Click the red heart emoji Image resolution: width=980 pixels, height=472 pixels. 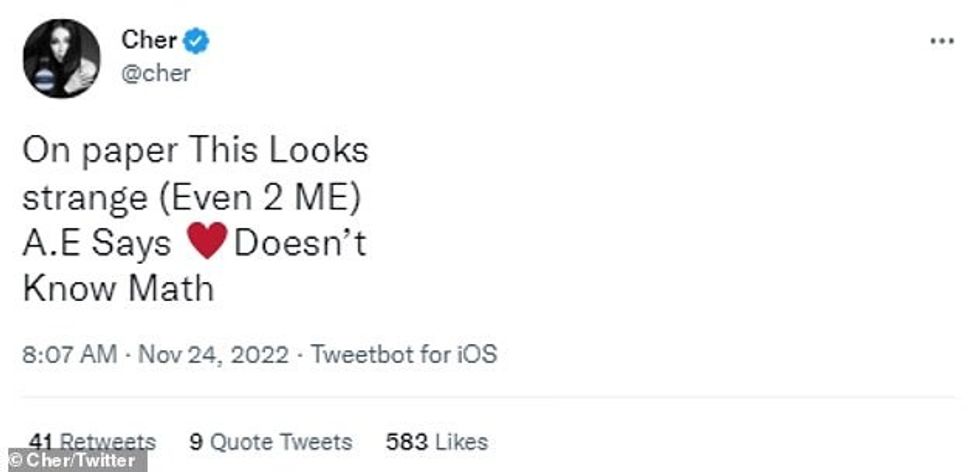click(207, 243)
